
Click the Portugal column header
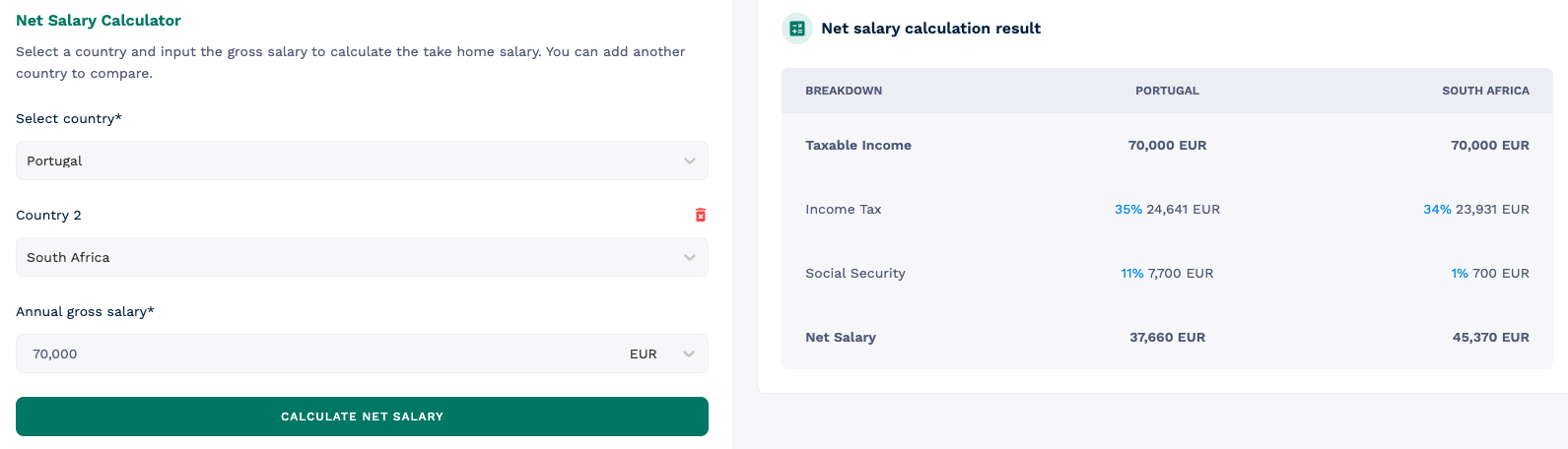(1167, 91)
